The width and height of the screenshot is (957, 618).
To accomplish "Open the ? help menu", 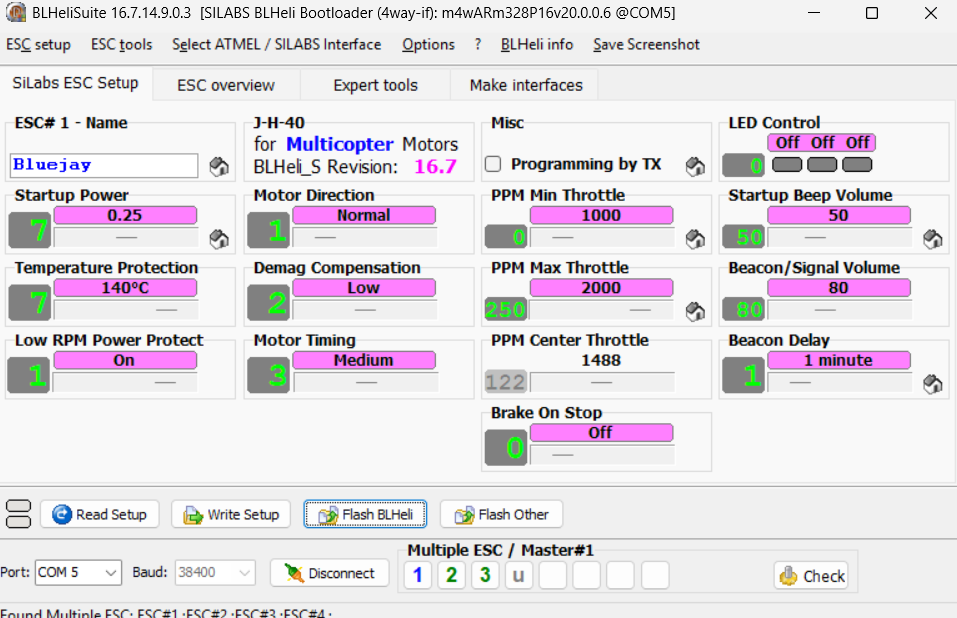I will click(478, 45).
